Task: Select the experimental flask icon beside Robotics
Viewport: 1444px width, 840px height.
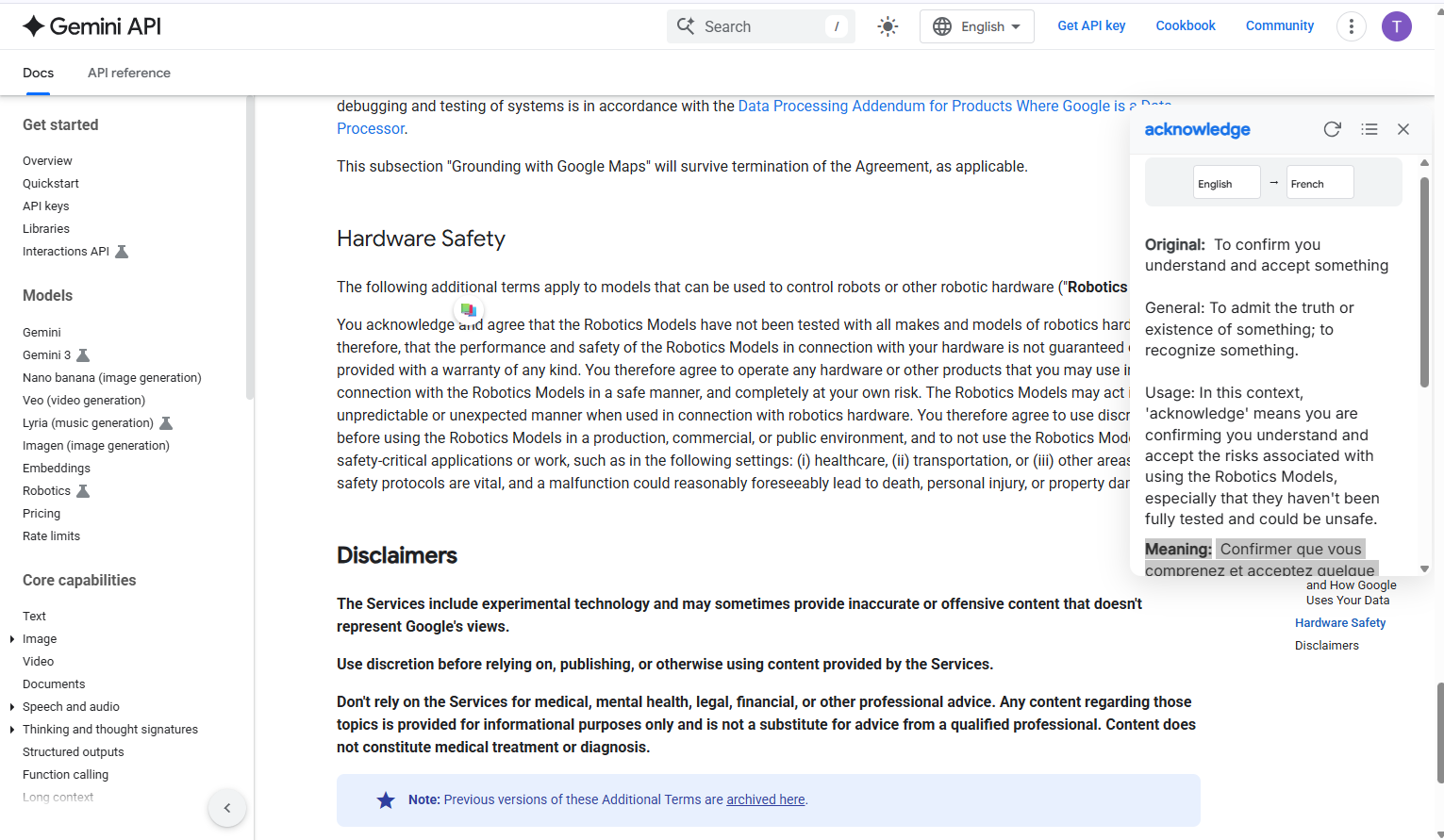Action: [x=83, y=490]
